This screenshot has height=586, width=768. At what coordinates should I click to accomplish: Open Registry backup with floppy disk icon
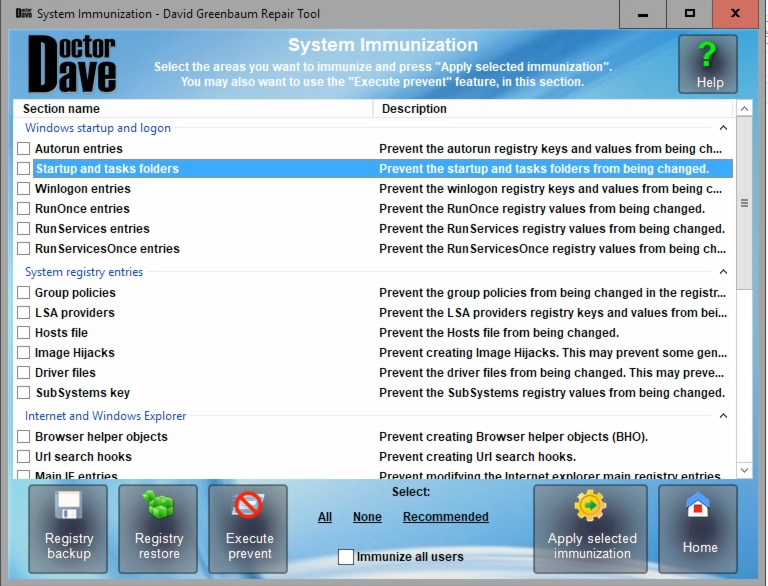tap(69, 529)
